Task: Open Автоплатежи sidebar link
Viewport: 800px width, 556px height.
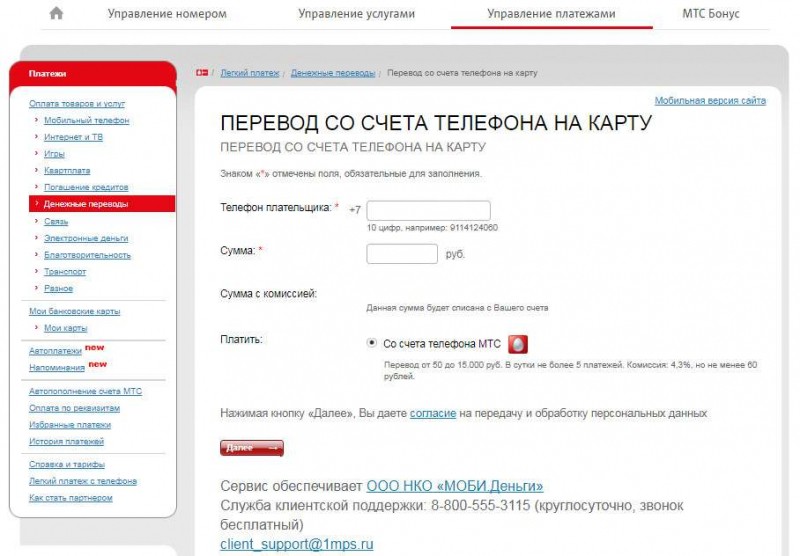Action: click(x=55, y=351)
